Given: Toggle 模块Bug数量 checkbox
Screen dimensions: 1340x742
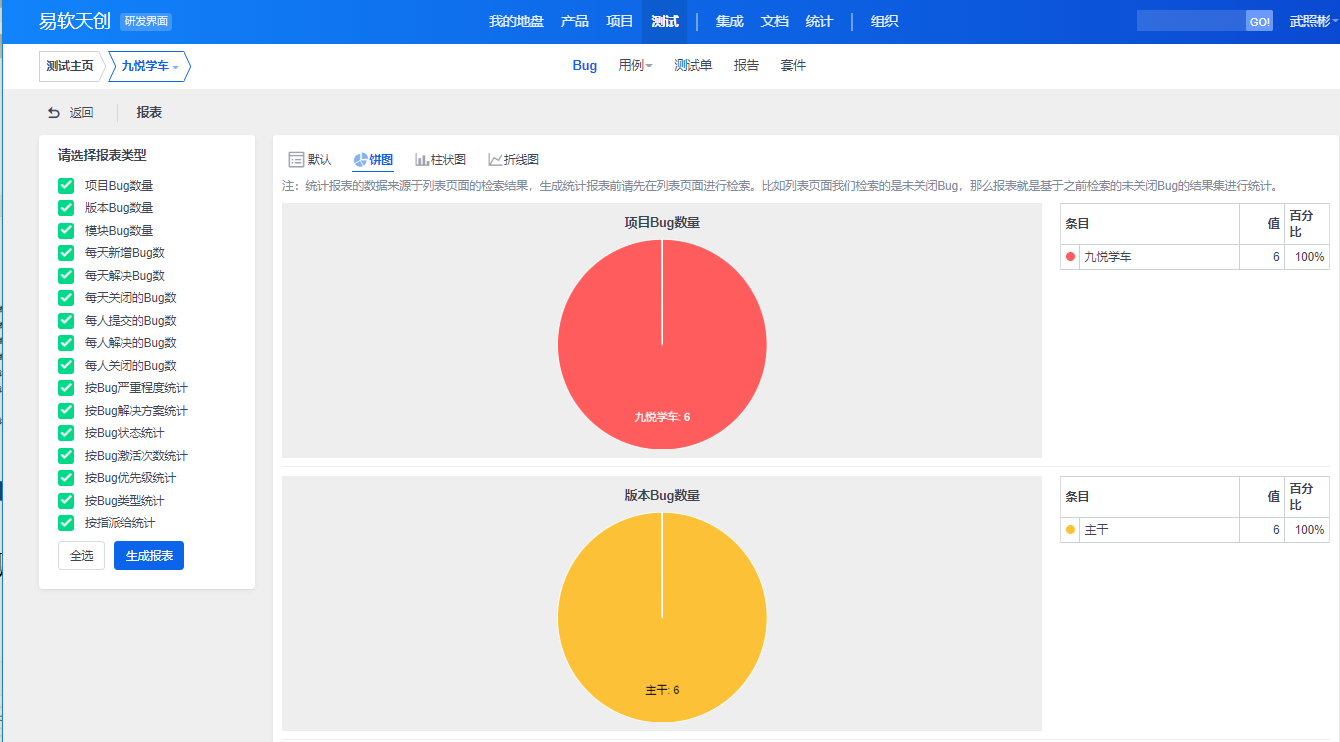Looking at the screenshot, I should (x=66, y=231).
